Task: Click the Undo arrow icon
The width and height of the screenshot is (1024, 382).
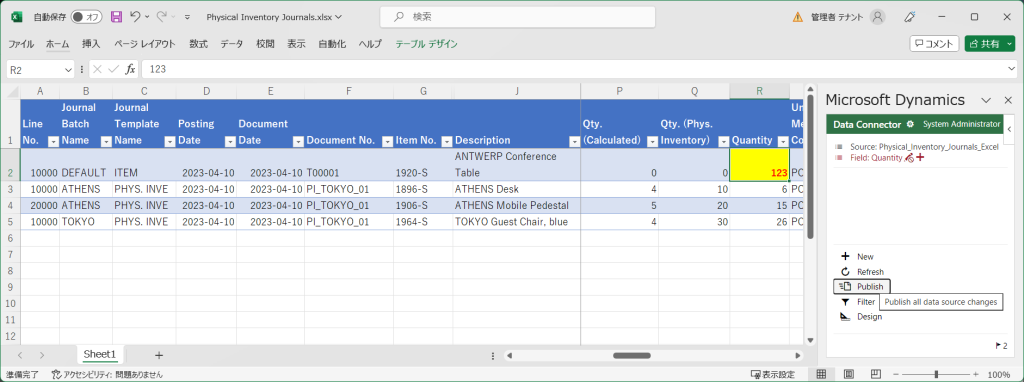Action: [135, 17]
